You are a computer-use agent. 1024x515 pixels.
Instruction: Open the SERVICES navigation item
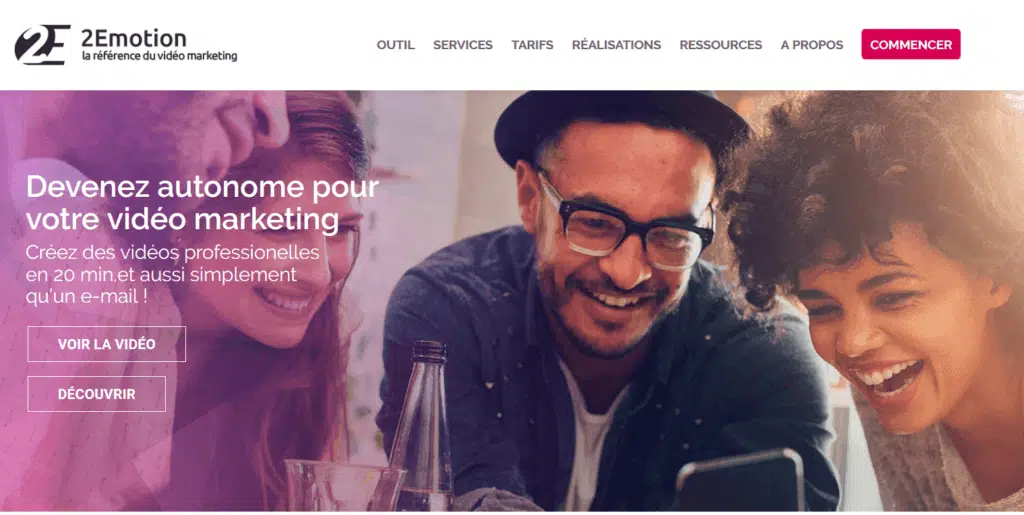(x=462, y=45)
